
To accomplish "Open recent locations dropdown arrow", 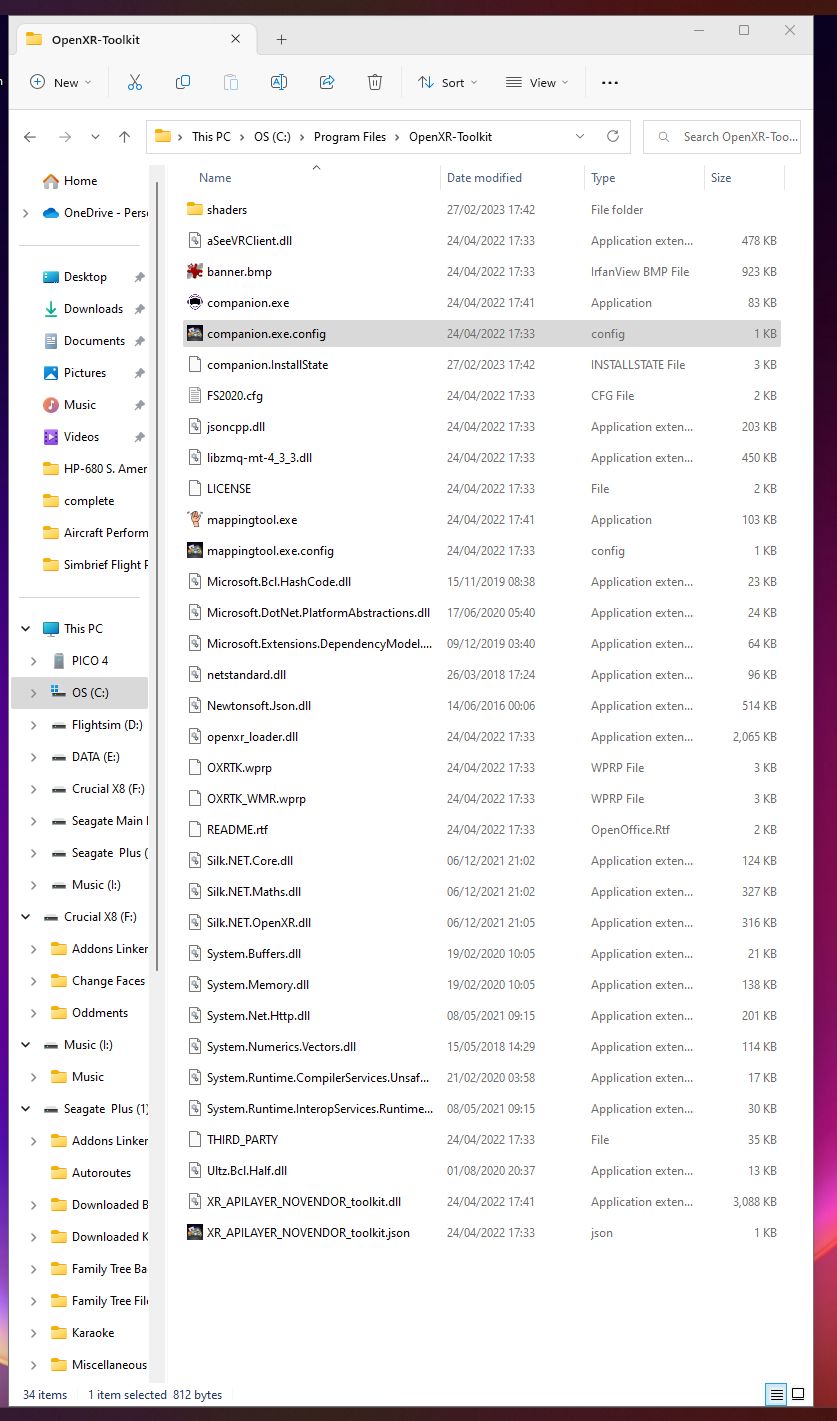I will pyautogui.click(x=95, y=137).
